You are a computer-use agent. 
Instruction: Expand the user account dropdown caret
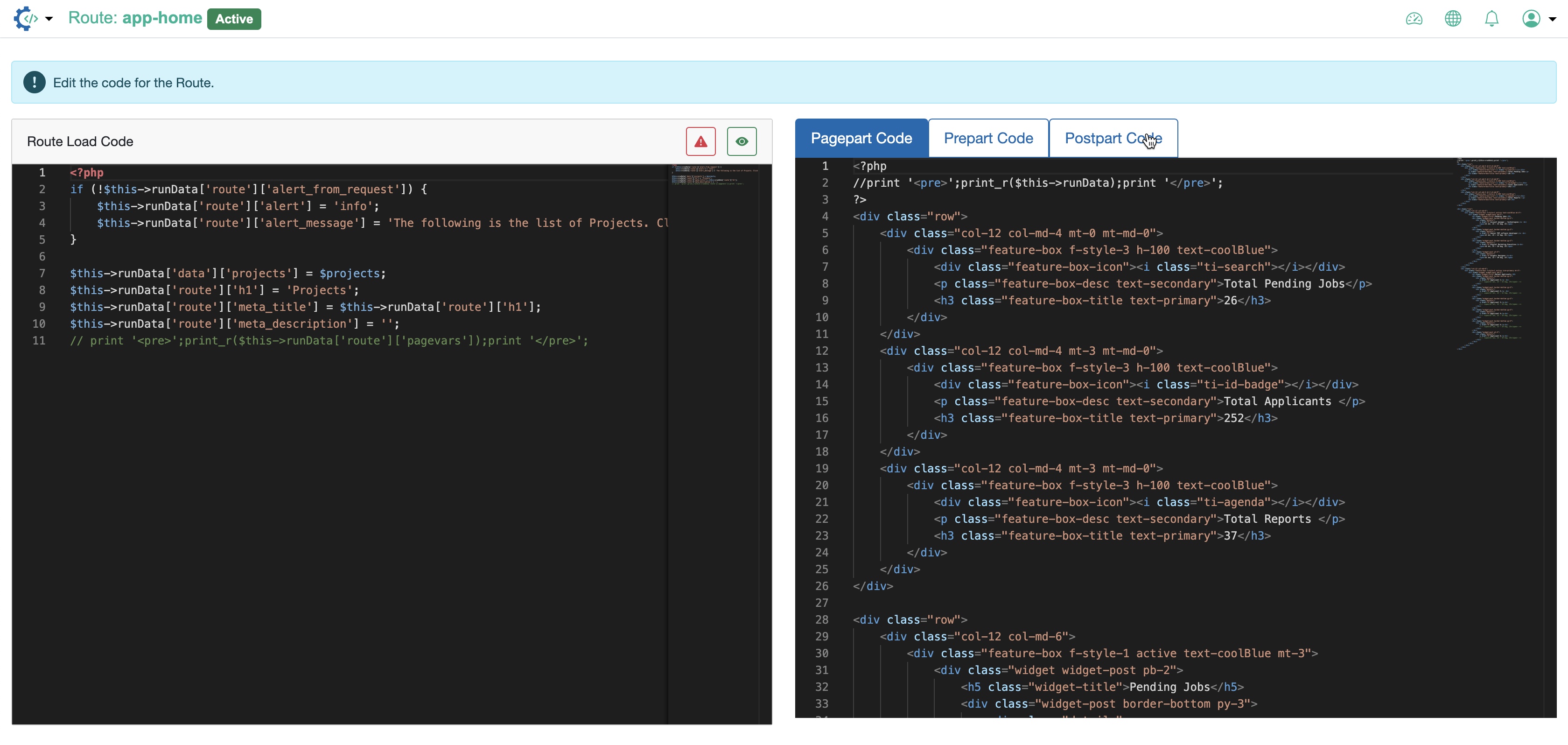1552,19
